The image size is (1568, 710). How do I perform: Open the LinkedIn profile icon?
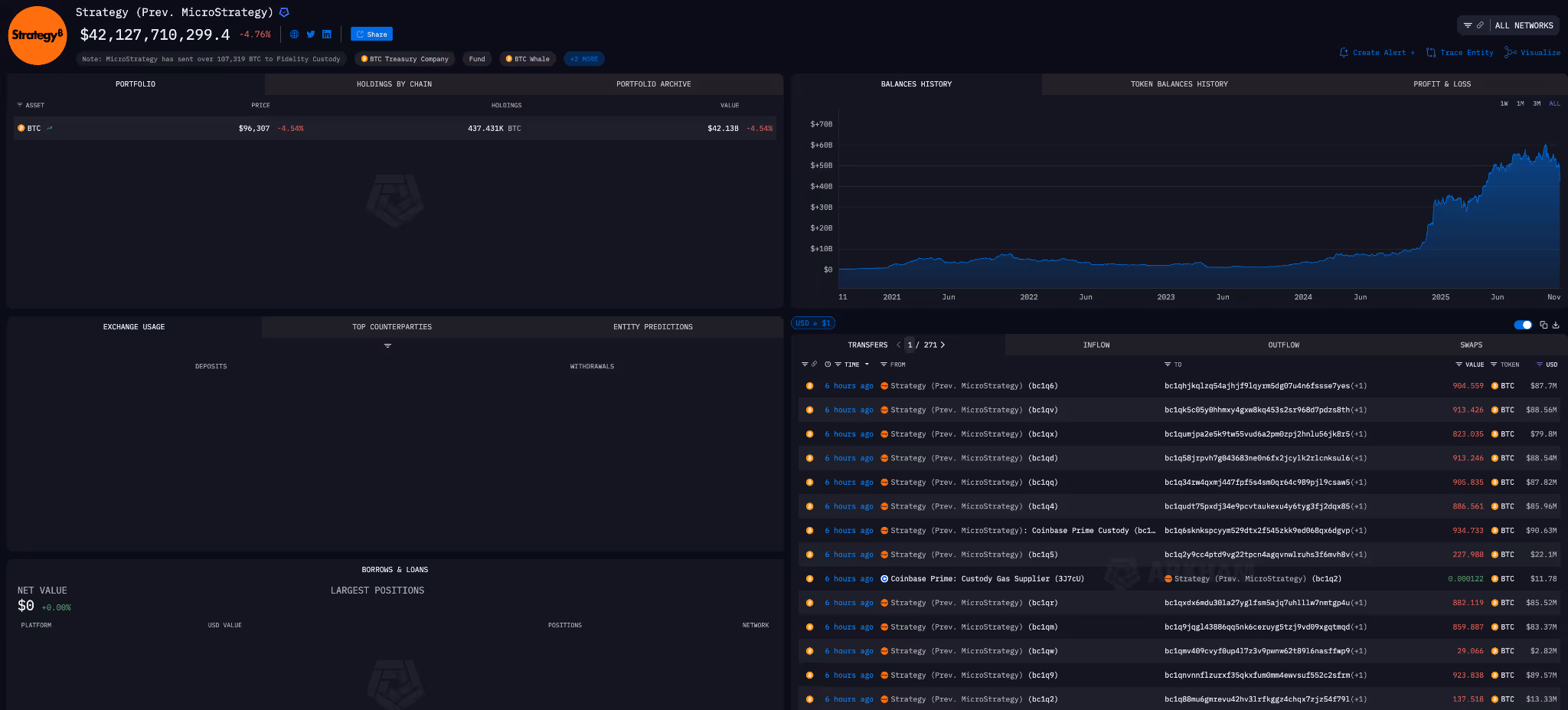(327, 34)
